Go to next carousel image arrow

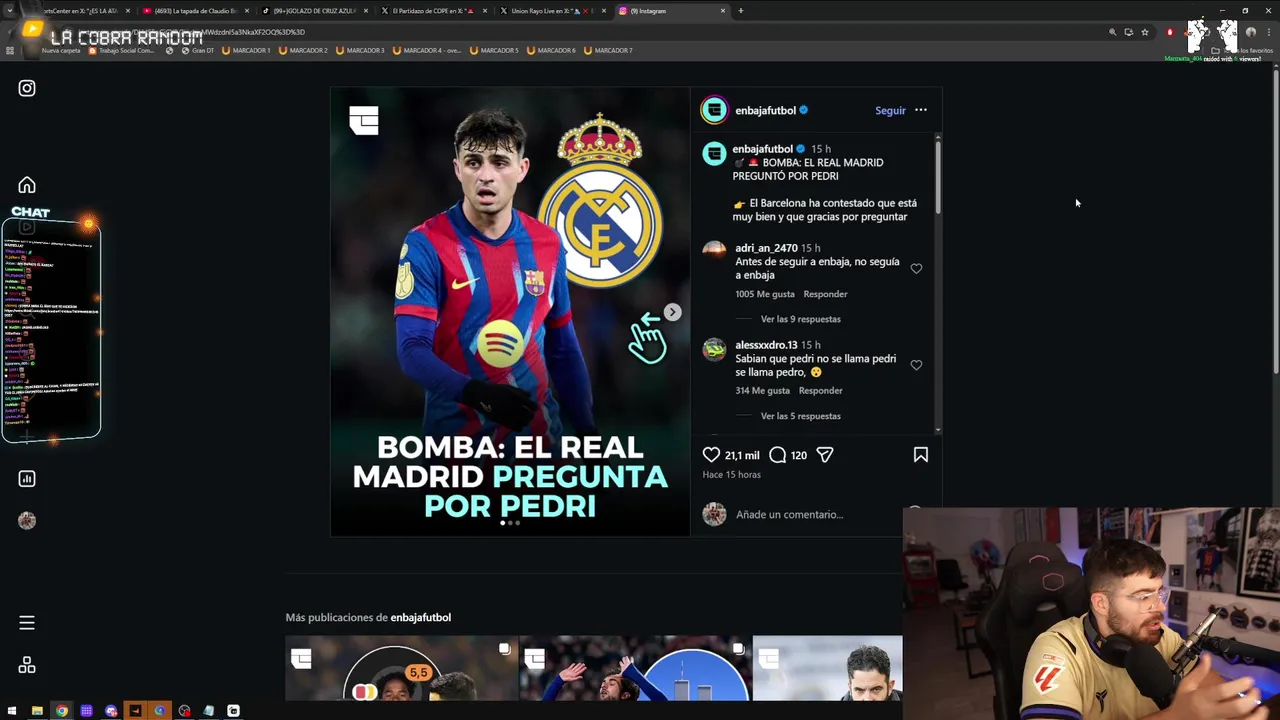(x=673, y=312)
